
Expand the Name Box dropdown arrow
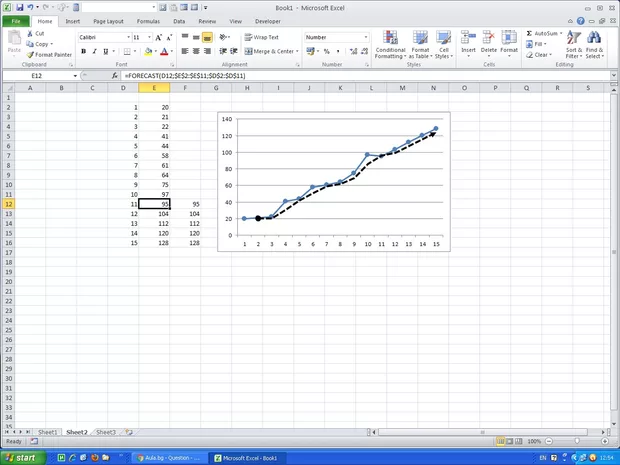[x=75, y=76]
